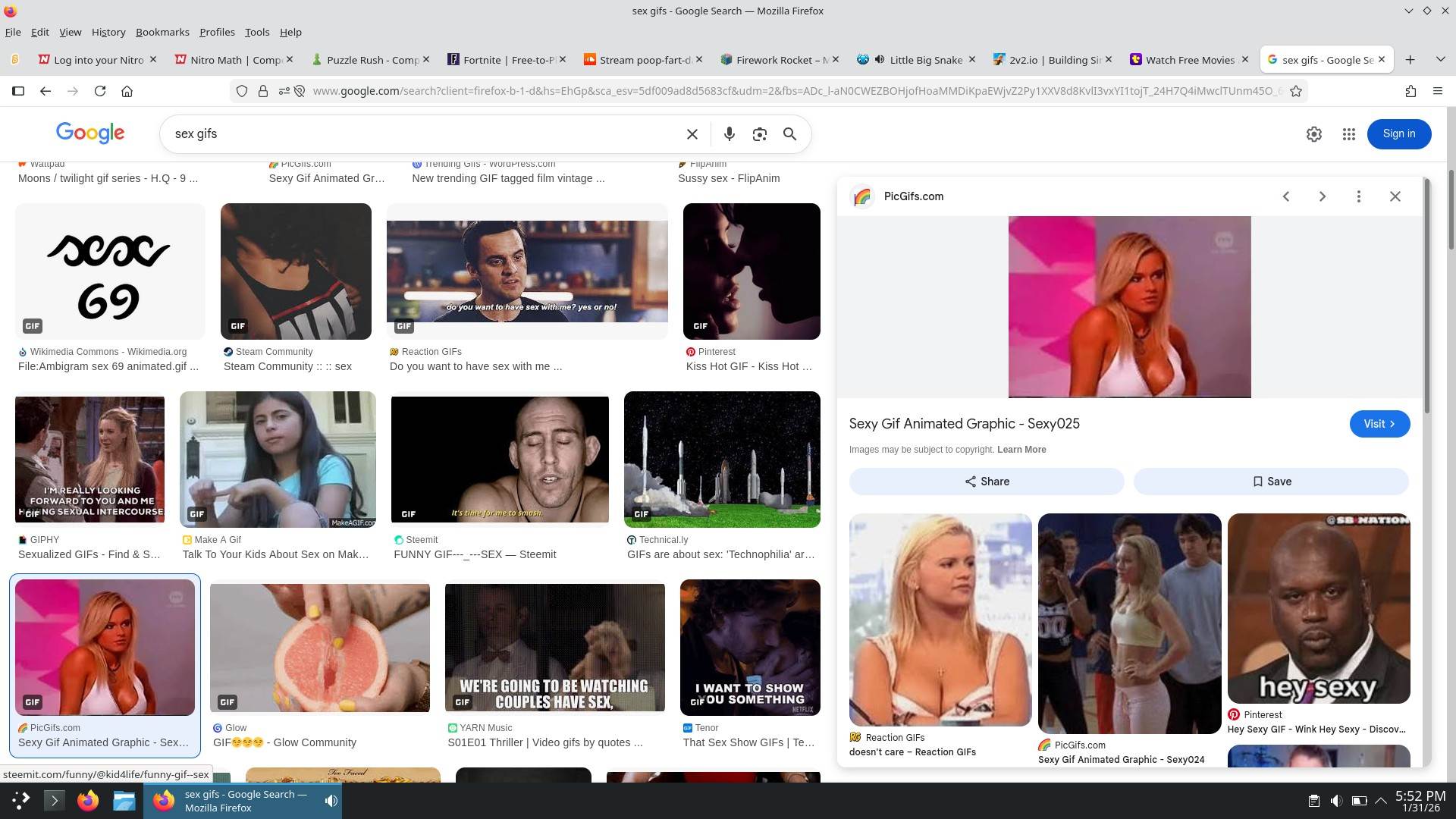1456x819 pixels.
Task: Toggle the Firefox sidebar panel button
Action: (x=18, y=91)
